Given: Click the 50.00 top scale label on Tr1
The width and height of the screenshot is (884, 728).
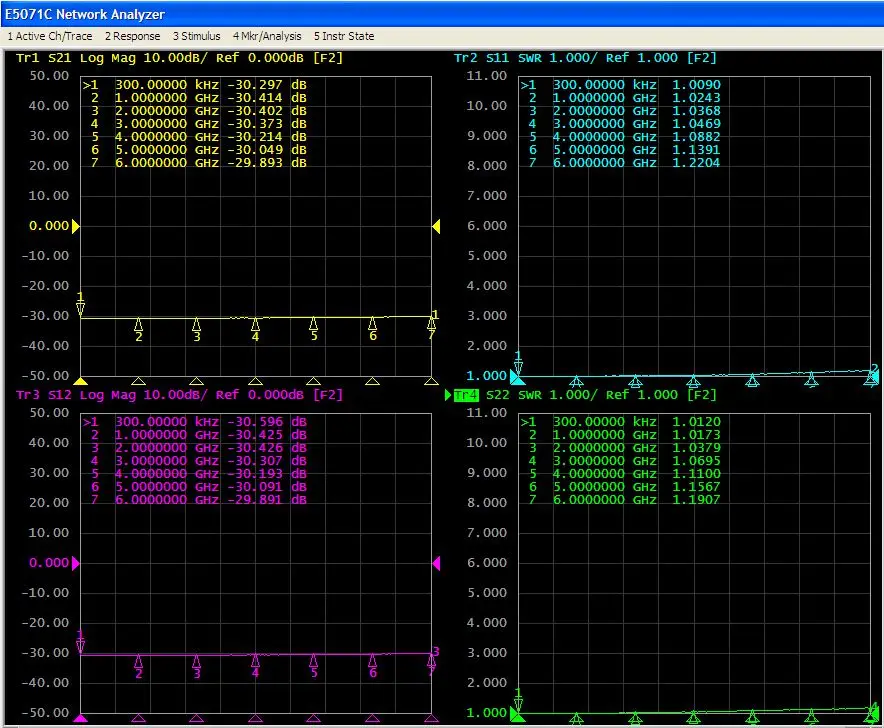Looking at the screenshot, I should pyautogui.click(x=49, y=76).
